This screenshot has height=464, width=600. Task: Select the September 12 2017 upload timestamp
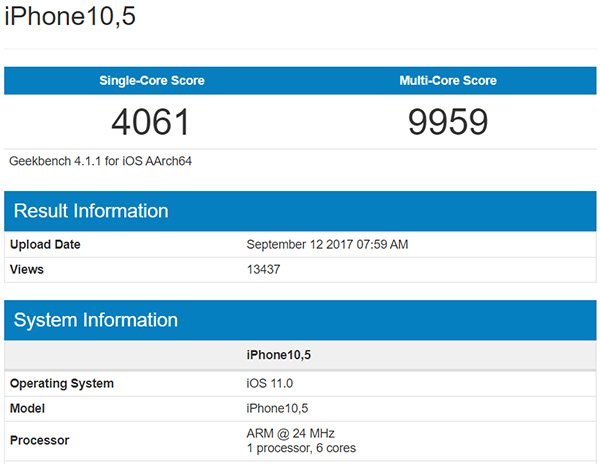327,244
